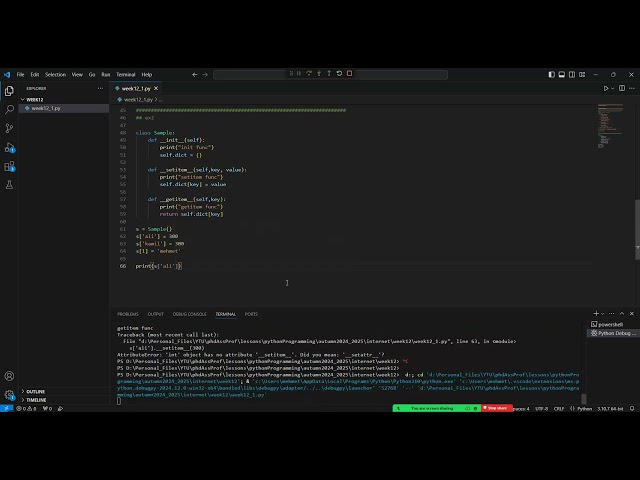
Task: Click debug Step Over button
Action: click(x=309, y=73)
